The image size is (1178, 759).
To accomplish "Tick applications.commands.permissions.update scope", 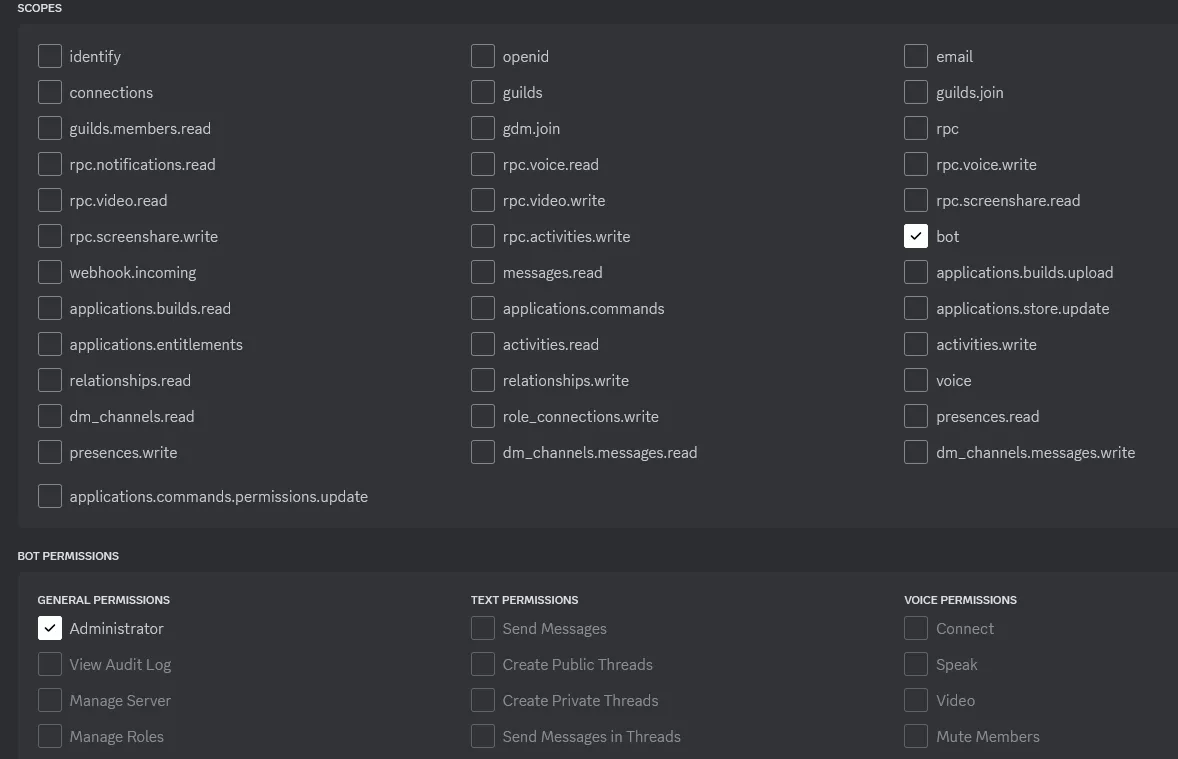I will point(50,496).
